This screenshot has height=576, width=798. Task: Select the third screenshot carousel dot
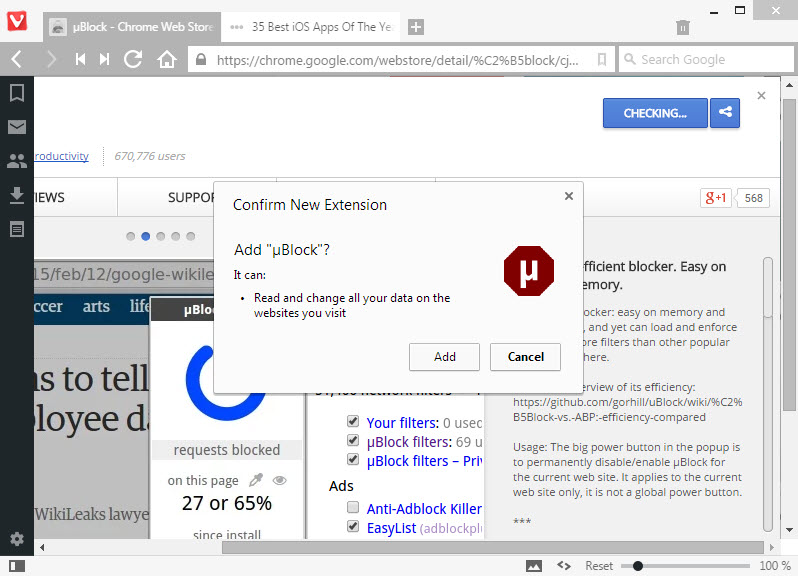coord(161,236)
